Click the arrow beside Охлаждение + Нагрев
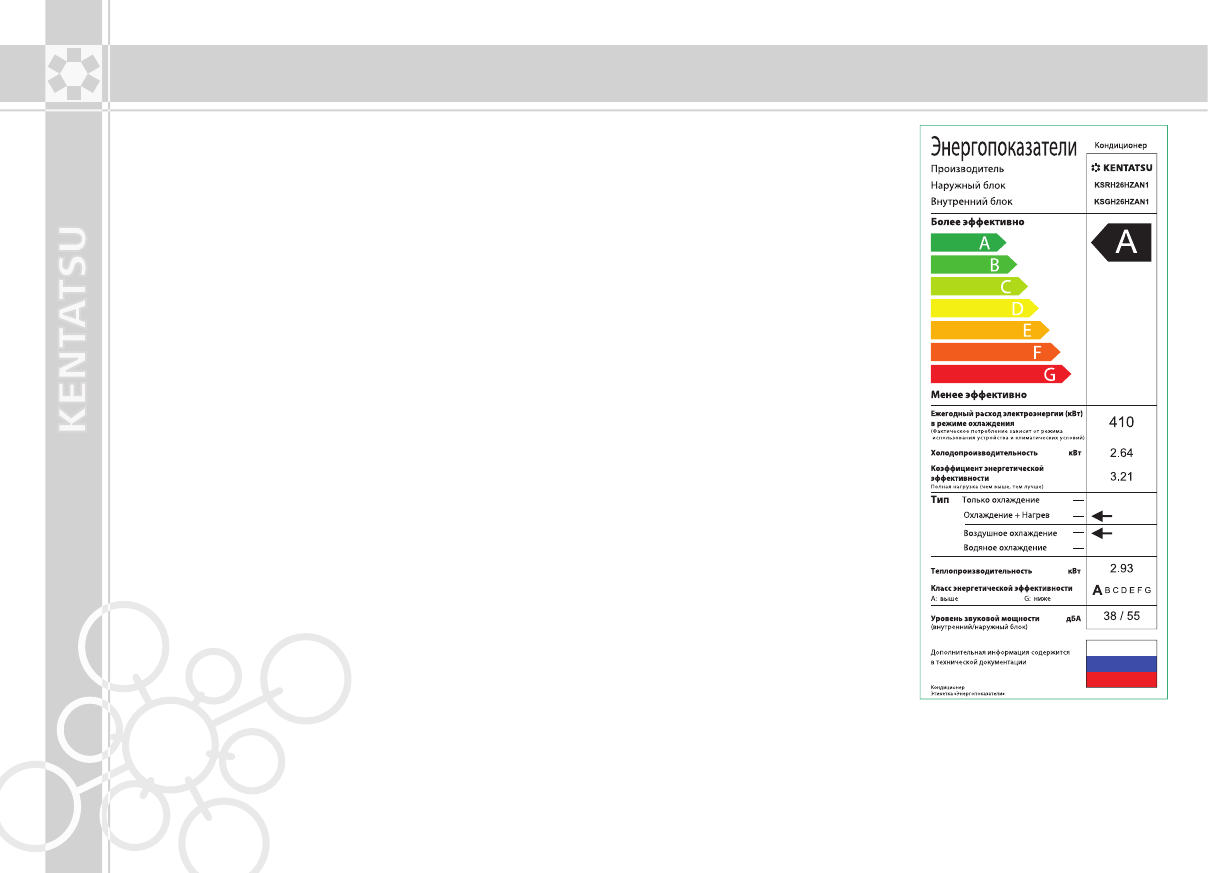Viewport: 1208px width, 873px height. (x=1101, y=516)
